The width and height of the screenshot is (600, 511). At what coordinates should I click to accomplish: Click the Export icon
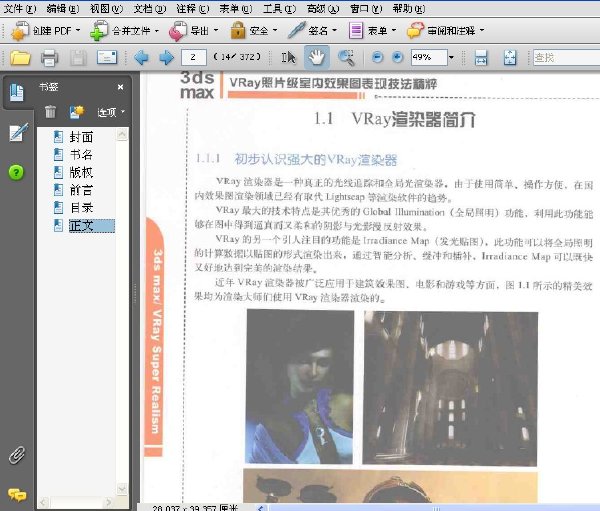(x=178, y=31)
